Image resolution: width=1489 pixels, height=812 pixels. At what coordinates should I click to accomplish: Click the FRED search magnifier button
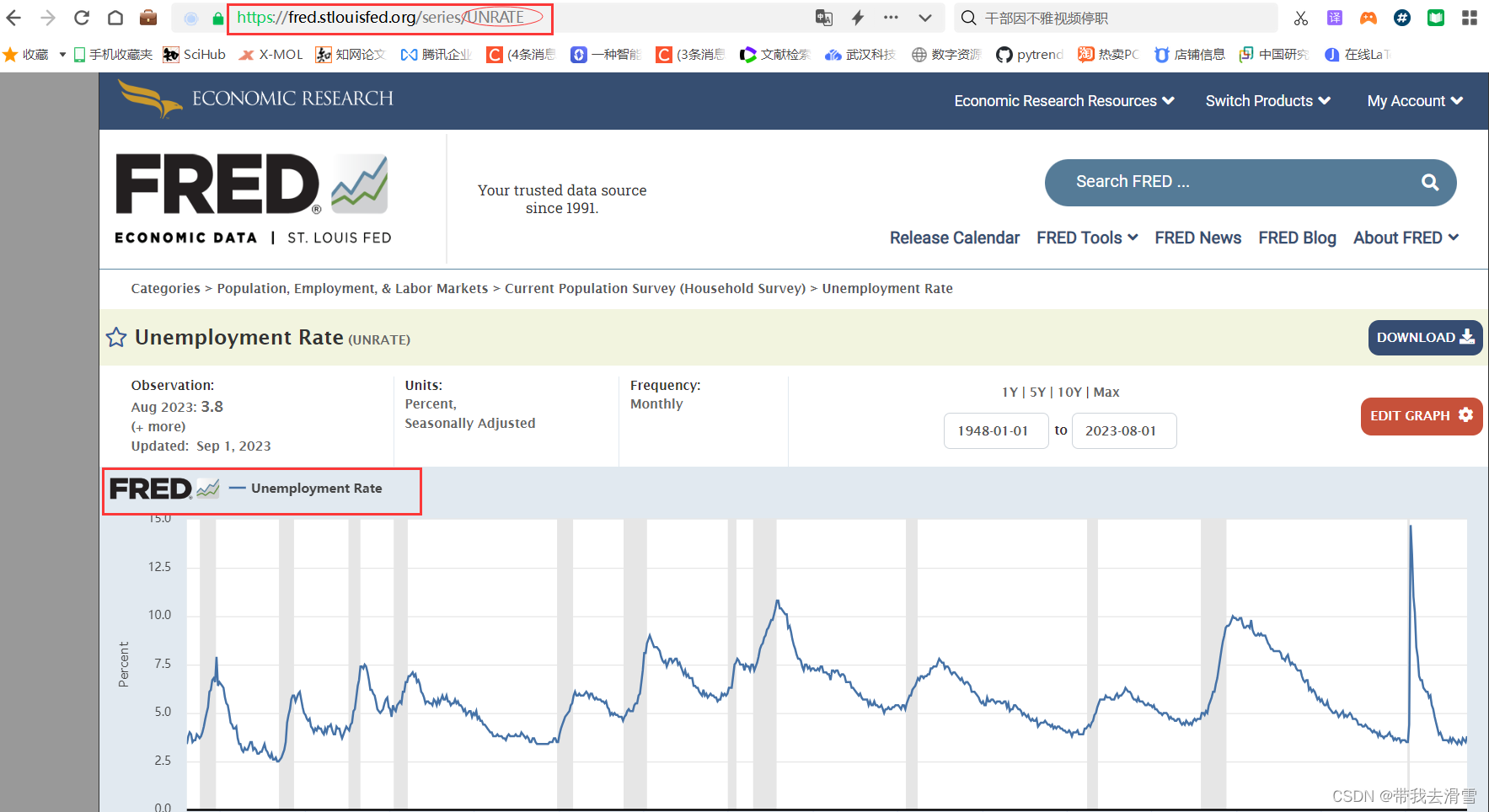point(1430,182)
